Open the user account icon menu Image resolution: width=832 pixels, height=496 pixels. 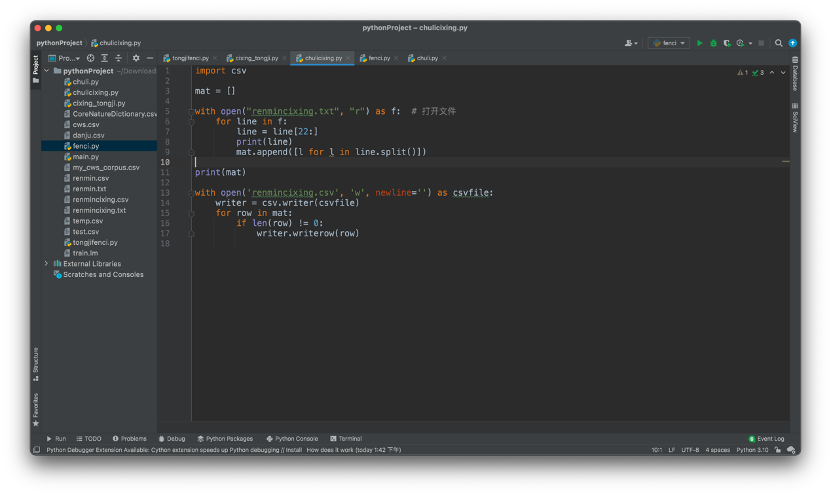pos(630,43)
